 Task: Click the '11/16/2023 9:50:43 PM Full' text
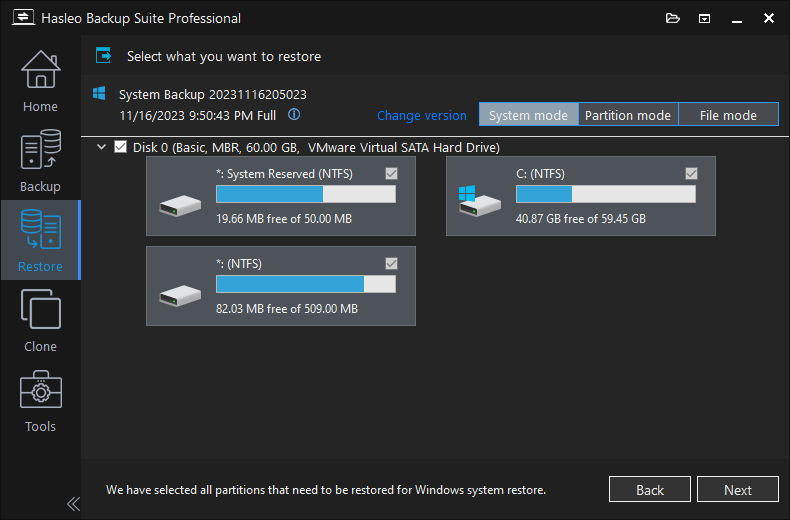[198, 115]
